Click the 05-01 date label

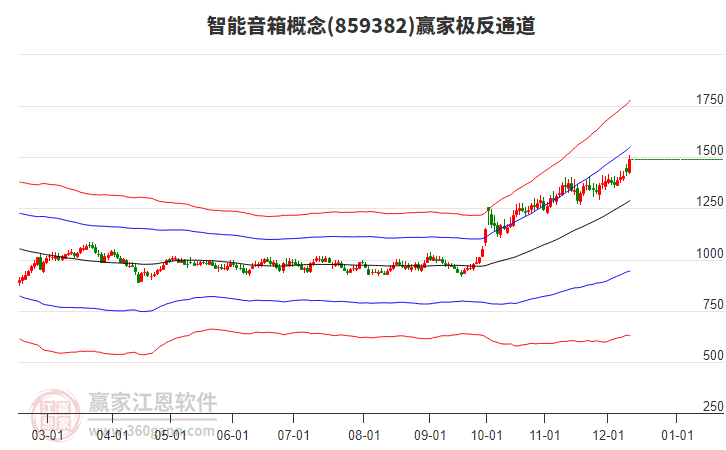(170, 435)
